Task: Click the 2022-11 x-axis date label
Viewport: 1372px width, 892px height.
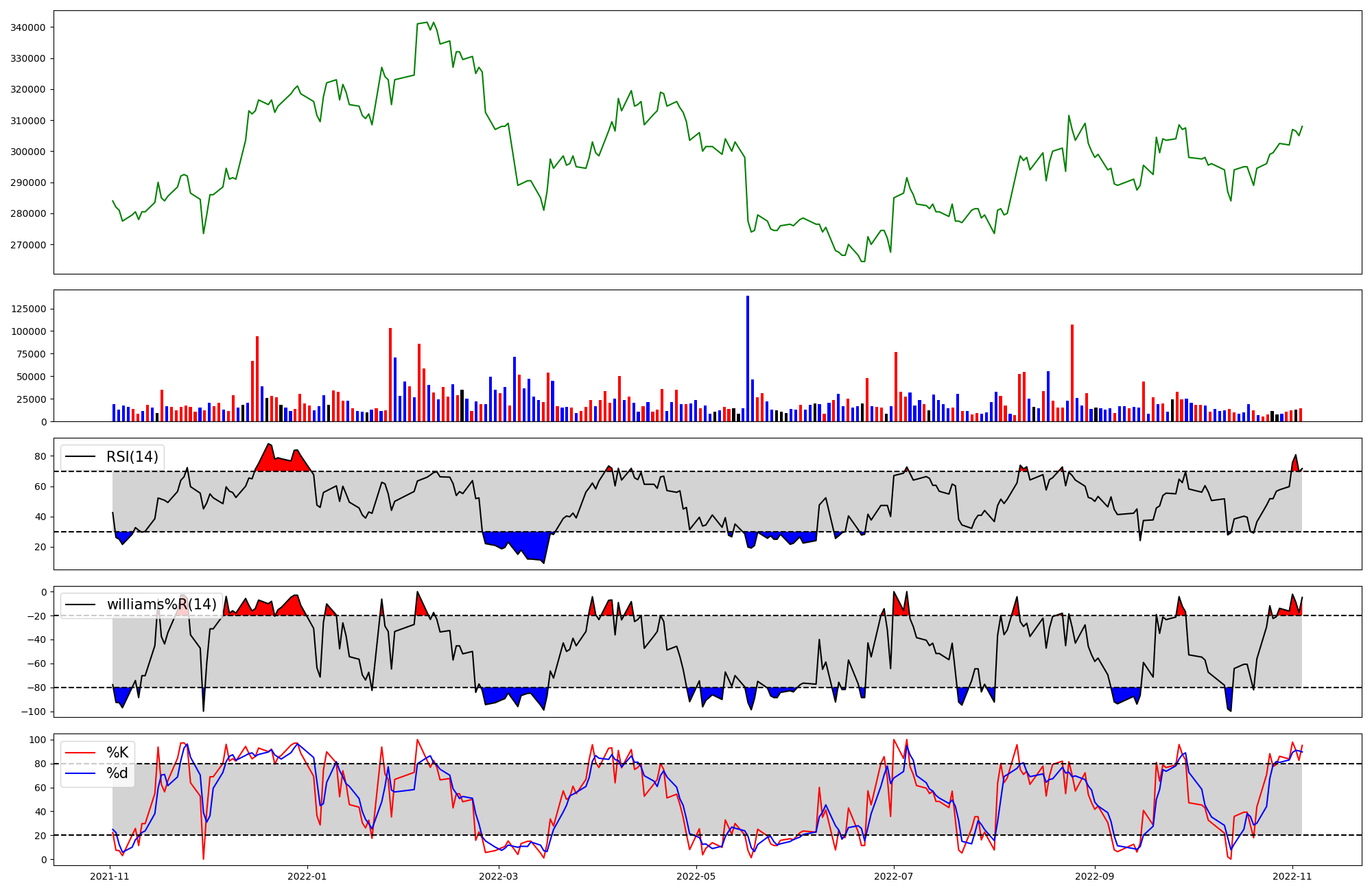Action: pyautogui.click(x=1292, y=876)
